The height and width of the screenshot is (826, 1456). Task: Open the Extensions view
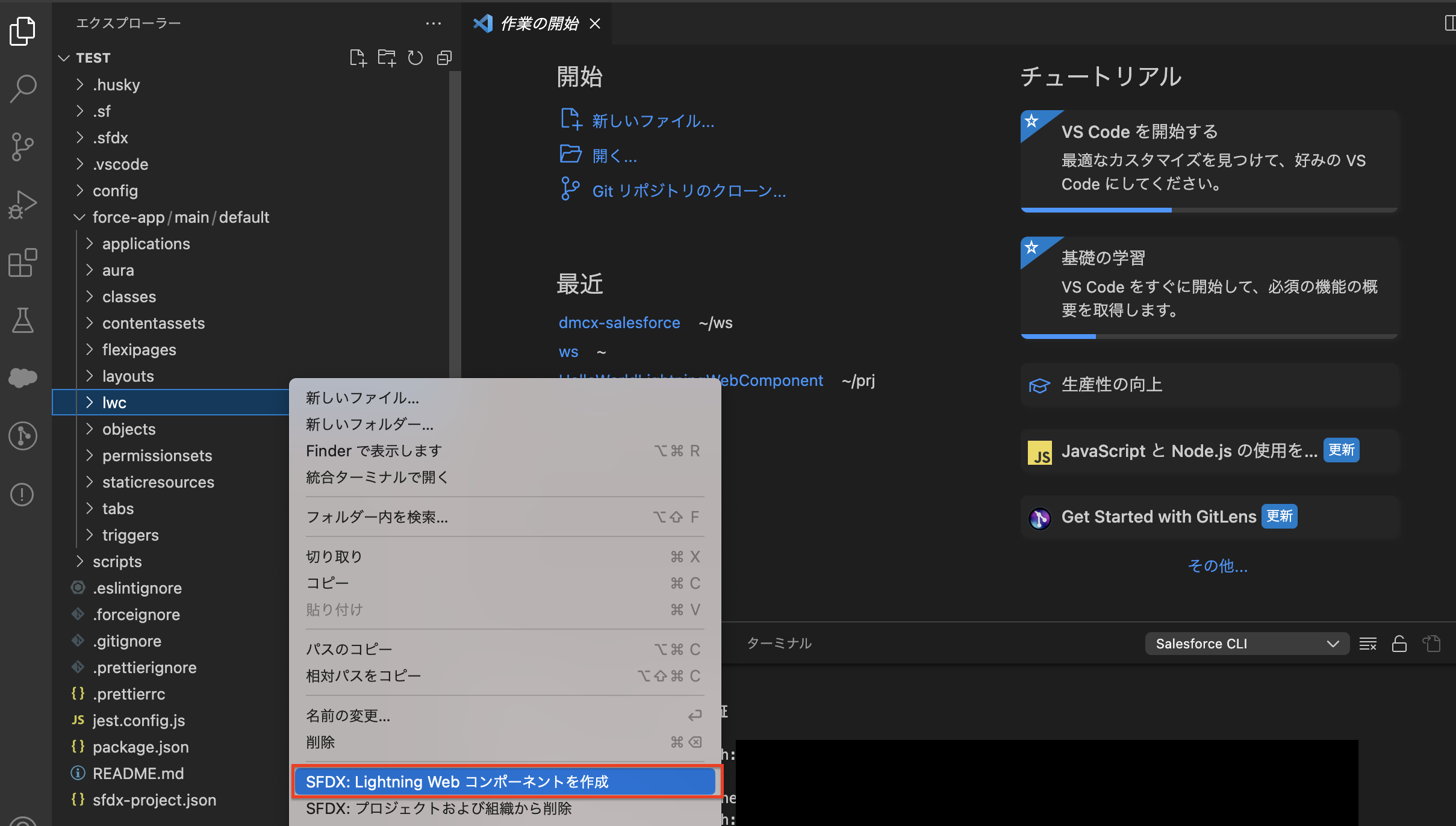tap(23, 262)
